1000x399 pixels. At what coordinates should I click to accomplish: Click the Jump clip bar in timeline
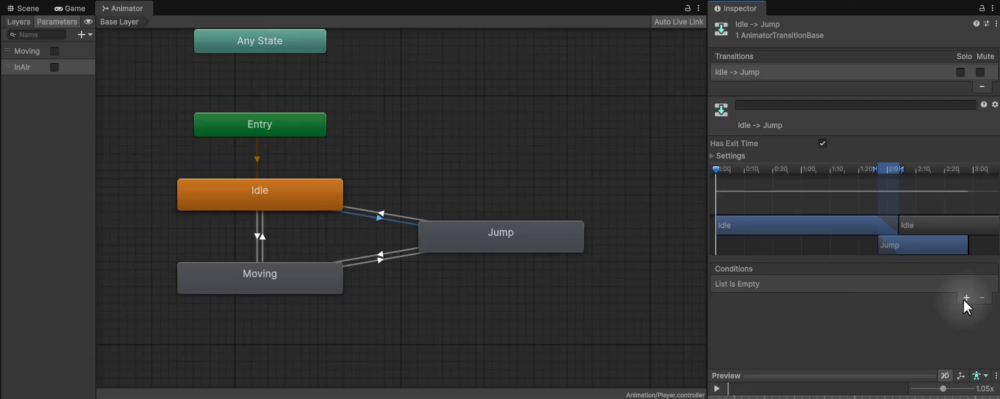(923, 245)
